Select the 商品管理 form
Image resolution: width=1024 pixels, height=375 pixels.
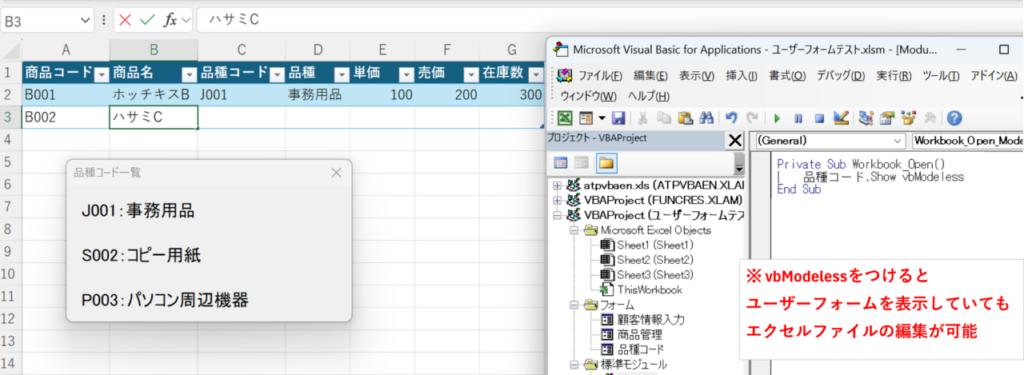pyautogui.click(x=641, y=334)
